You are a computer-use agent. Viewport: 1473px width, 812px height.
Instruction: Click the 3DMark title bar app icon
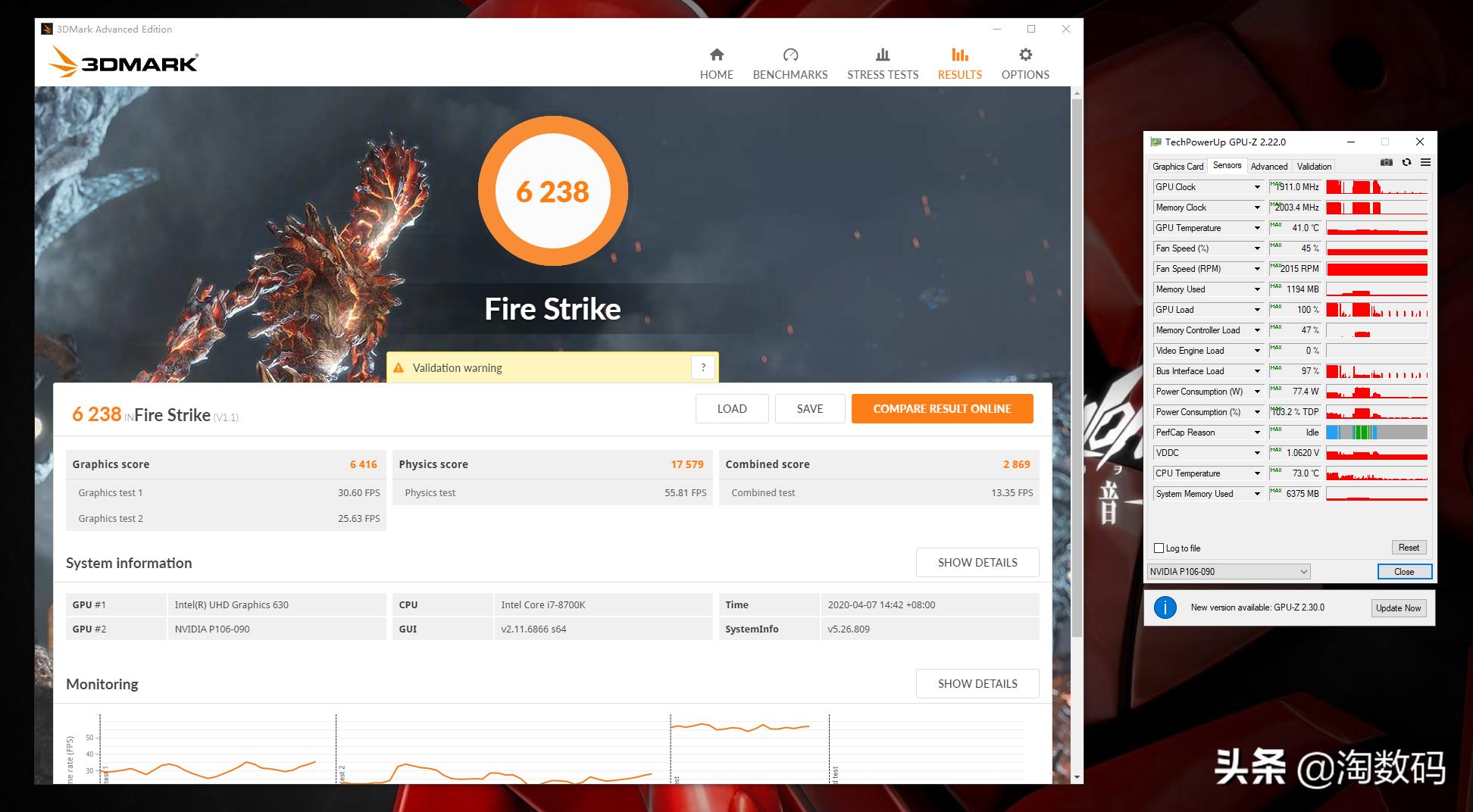(x=47, y=30)
